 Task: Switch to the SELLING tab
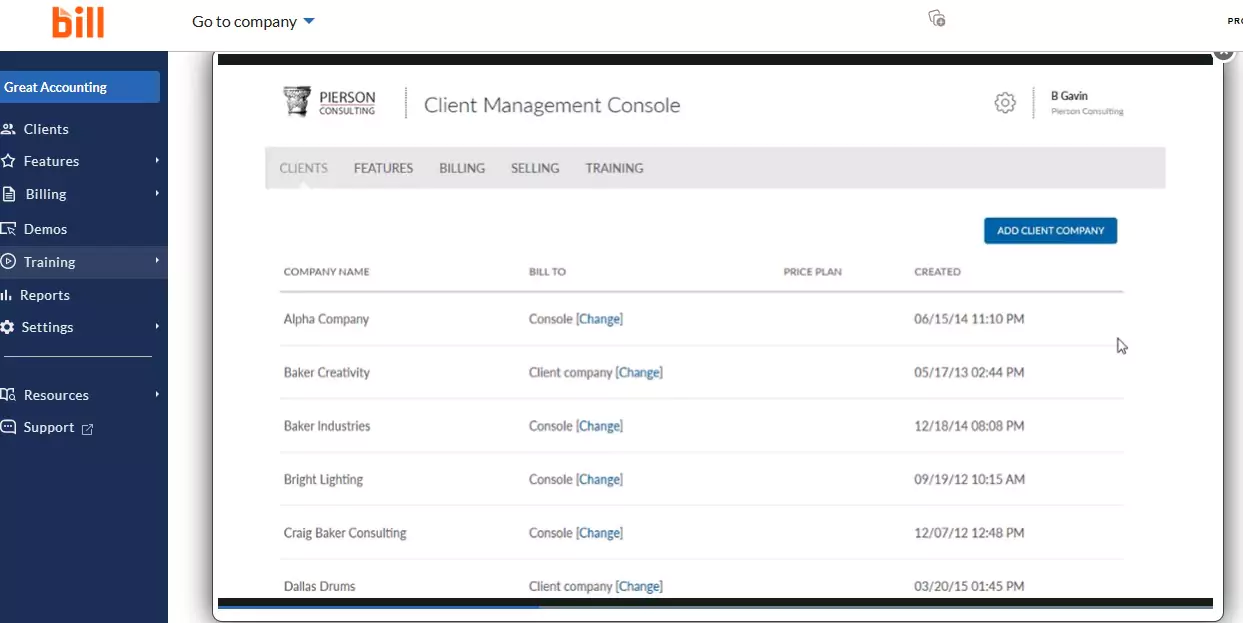pos(535,168)
